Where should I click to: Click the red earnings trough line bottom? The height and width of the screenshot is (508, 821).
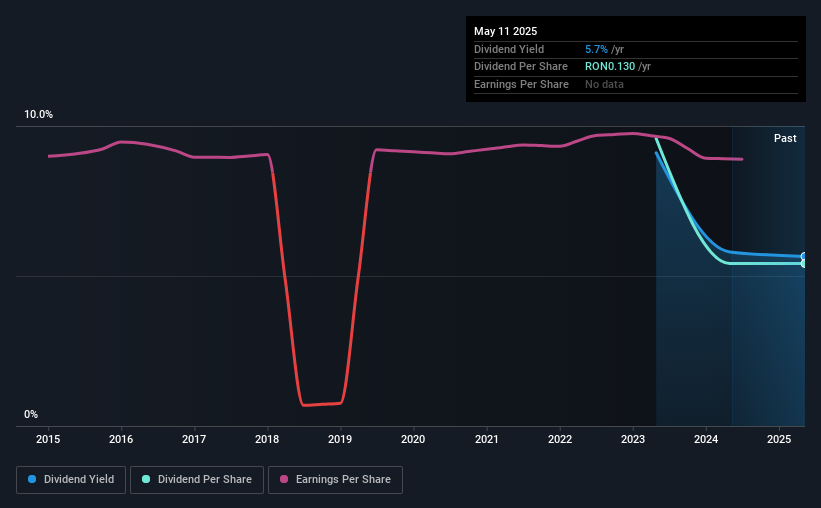point(322,404)
